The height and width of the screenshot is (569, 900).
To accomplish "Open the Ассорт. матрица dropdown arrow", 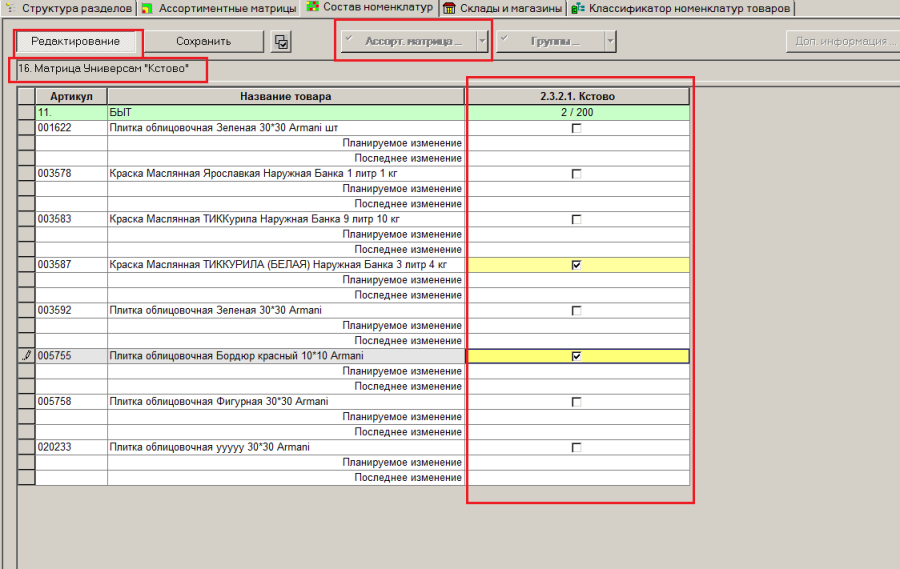I will point(482,41).
